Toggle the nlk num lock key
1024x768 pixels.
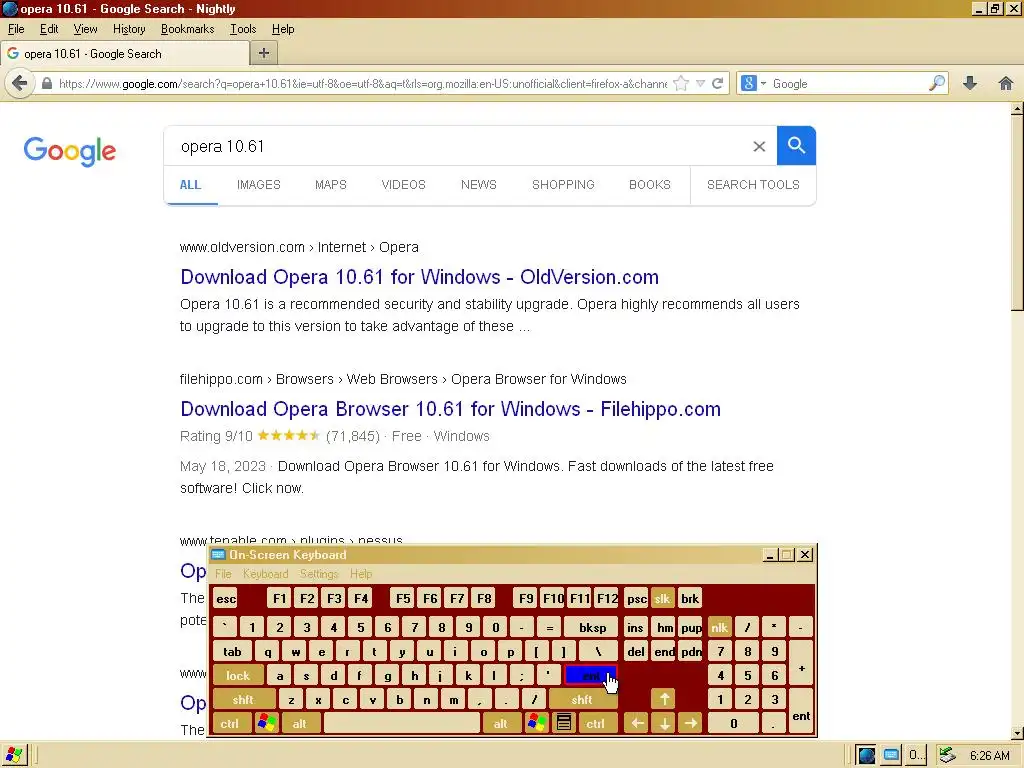(720, 628)
